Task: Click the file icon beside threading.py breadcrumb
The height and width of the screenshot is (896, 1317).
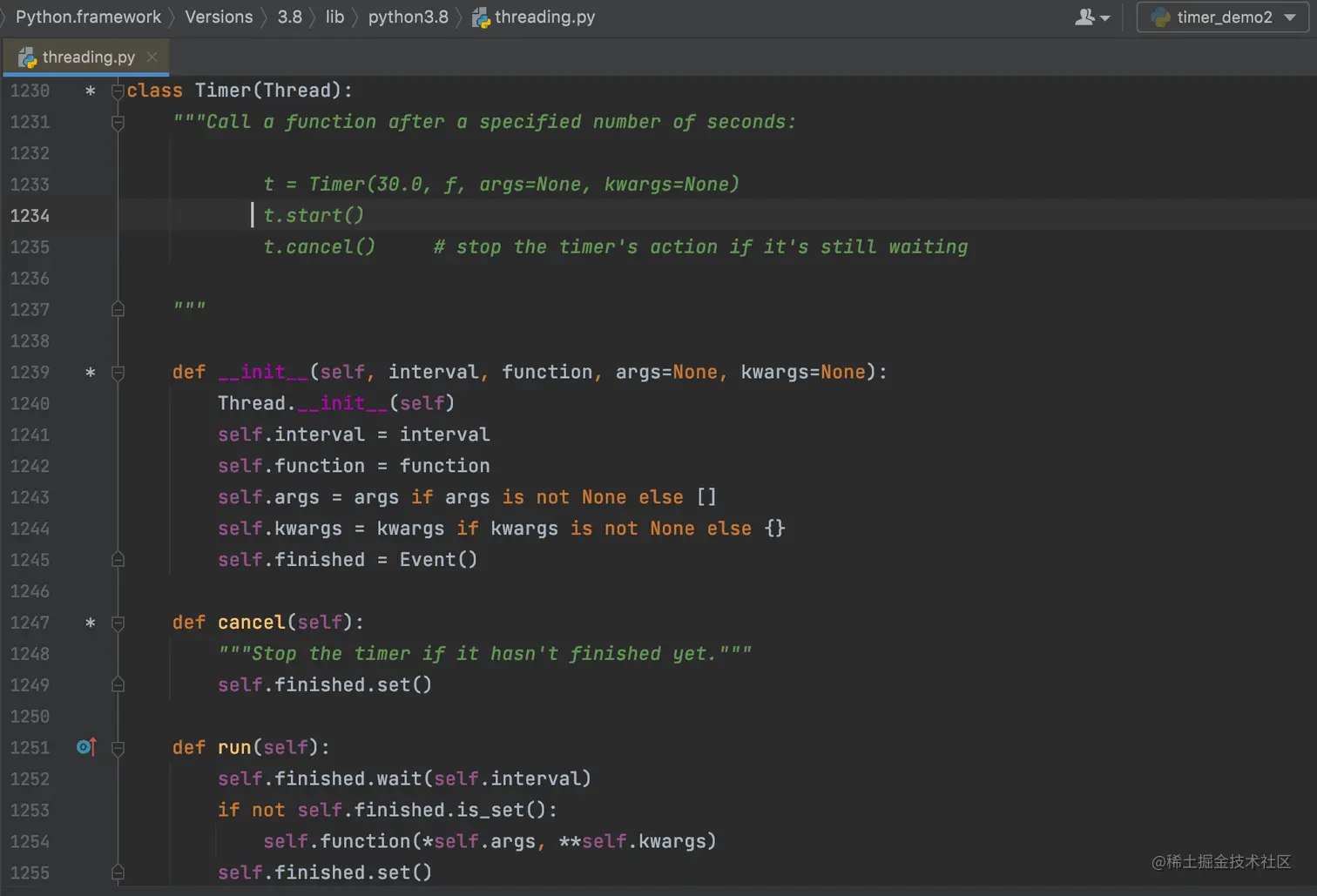Action: (x=481, y=17)
